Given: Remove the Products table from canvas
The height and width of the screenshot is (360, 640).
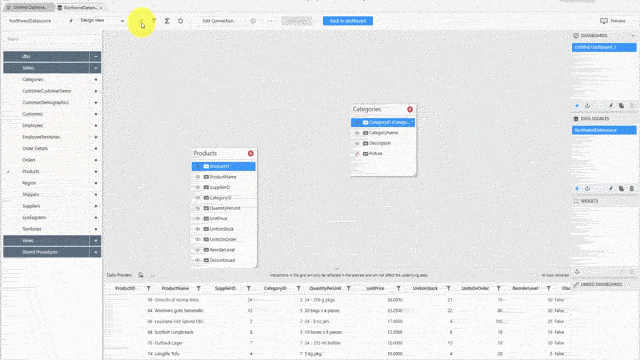Looking at the screenshot, I should [x=251, y=153].
